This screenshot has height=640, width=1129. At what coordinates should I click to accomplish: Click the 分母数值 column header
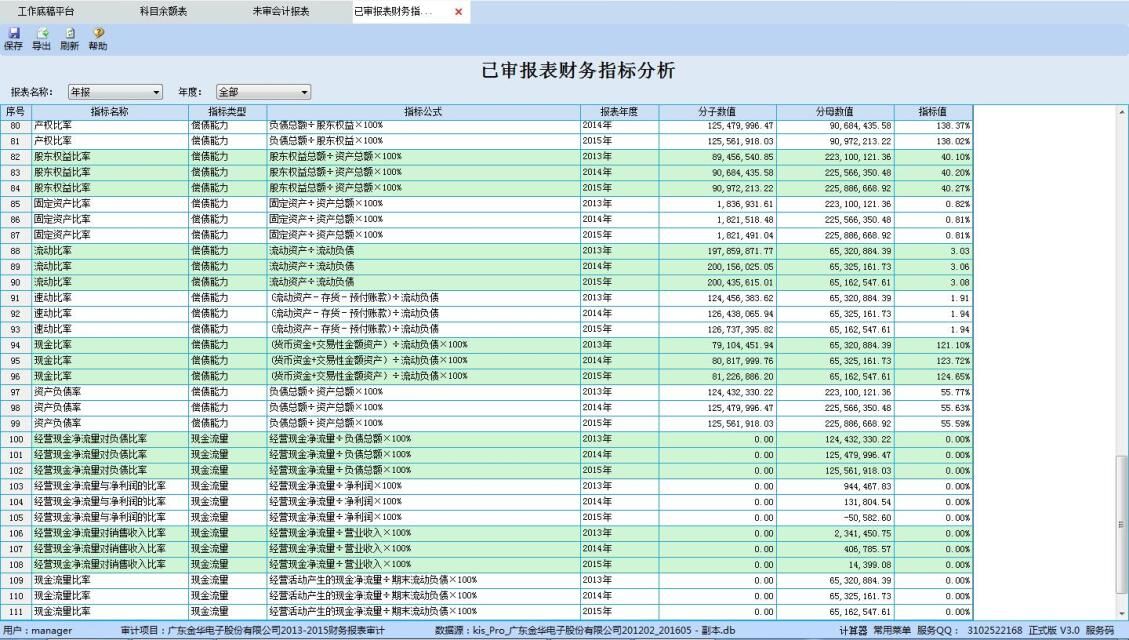pos(835,112)
